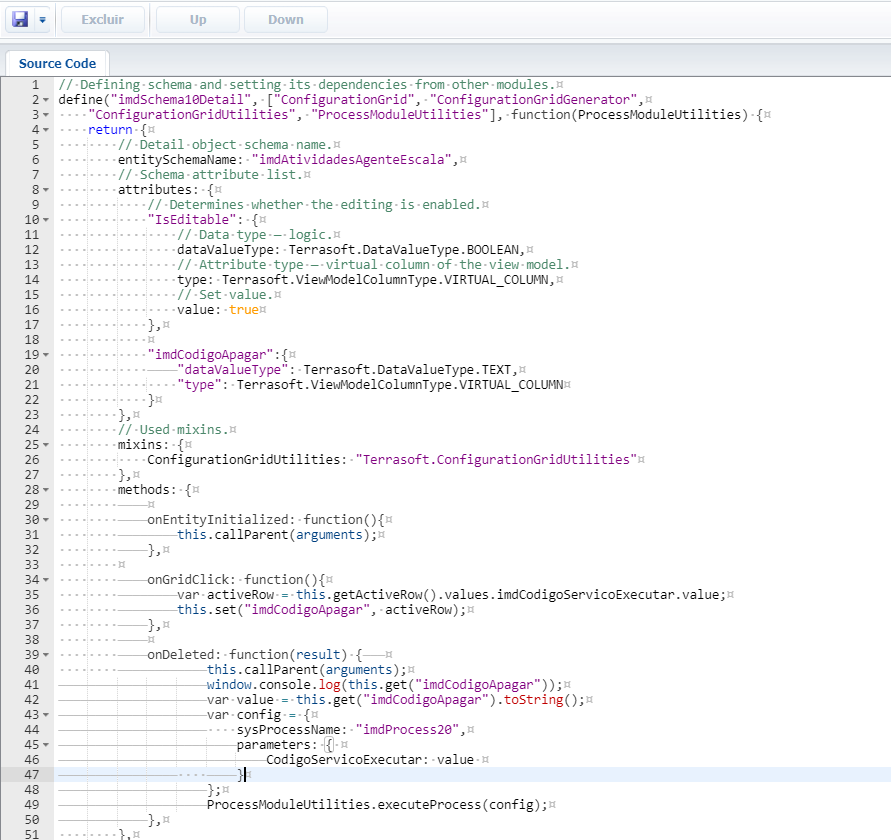
Task: Collapse the attributes block at line 8
Action: 46,190
